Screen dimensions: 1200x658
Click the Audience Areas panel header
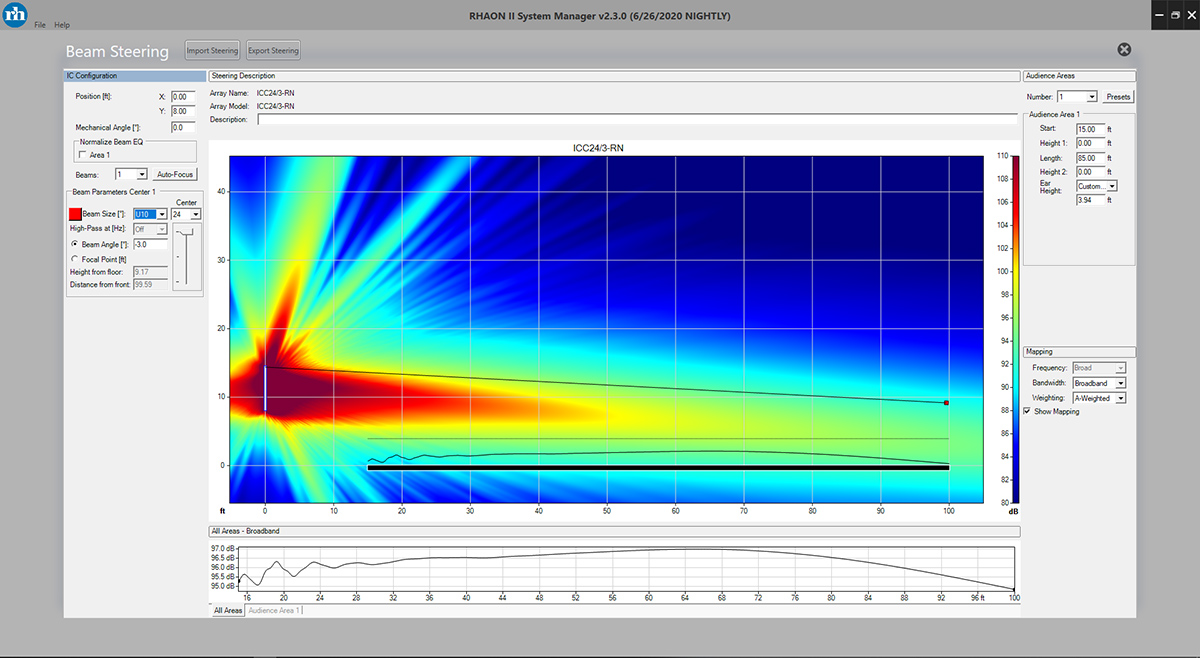click(1079, 76)
